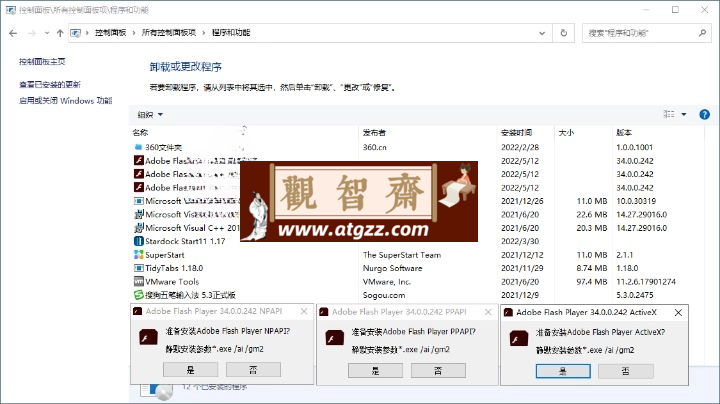Click control panel icon in title bar

point(11,10)
